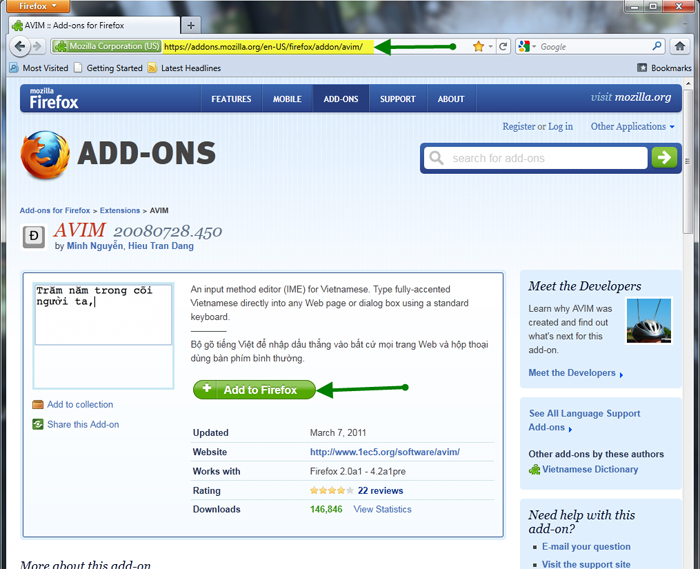The height and width of the screenshot is (569, 700).
Task: Open author Minh Nguyễn's profile link
Action: [x=95, y=246]
